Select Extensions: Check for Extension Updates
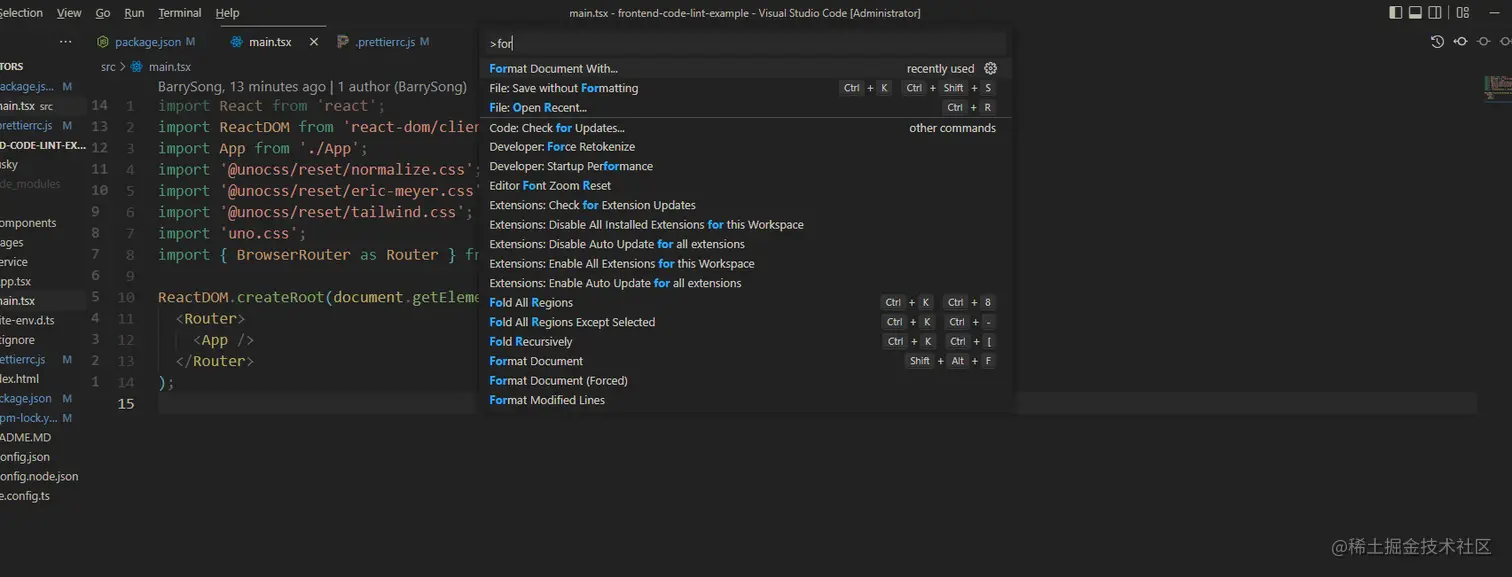This screenshot has width=1512, height=577. [745, 205]
